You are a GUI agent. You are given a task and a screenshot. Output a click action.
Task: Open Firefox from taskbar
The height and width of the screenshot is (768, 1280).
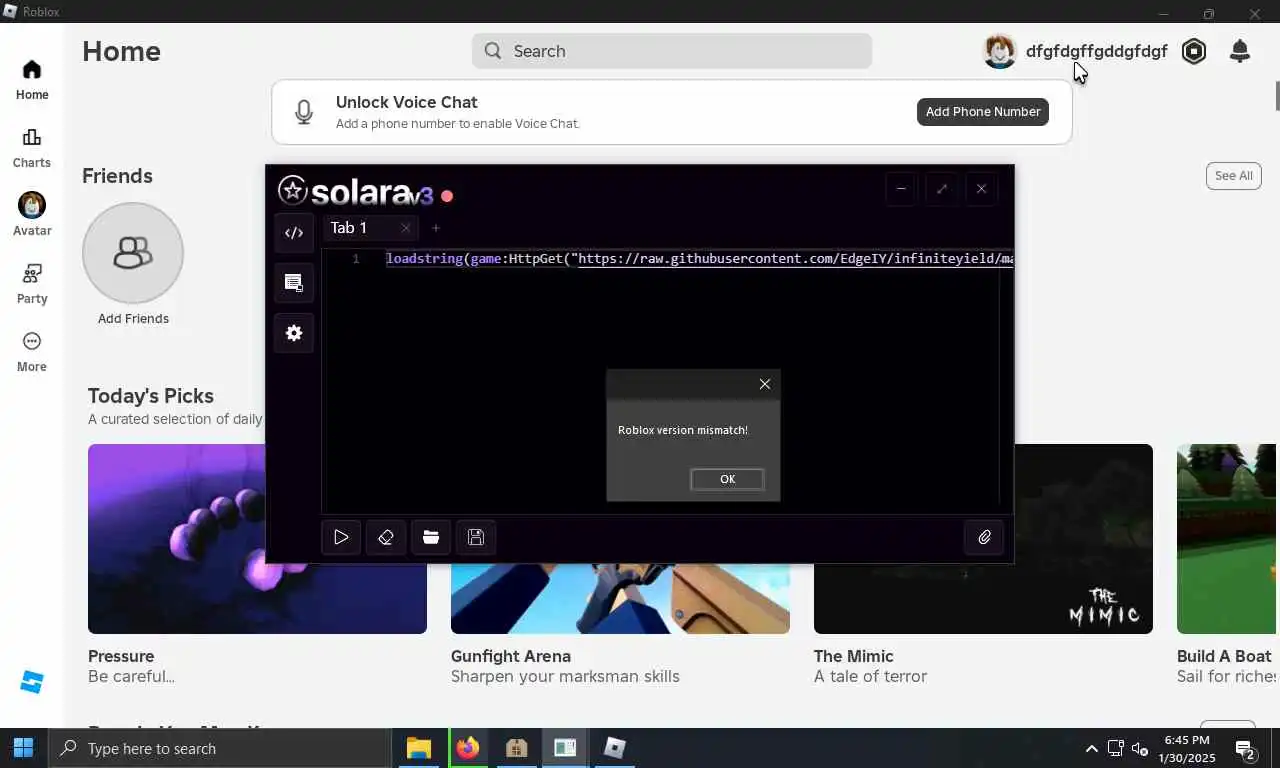pyautogui.click(x=467, y=748)
